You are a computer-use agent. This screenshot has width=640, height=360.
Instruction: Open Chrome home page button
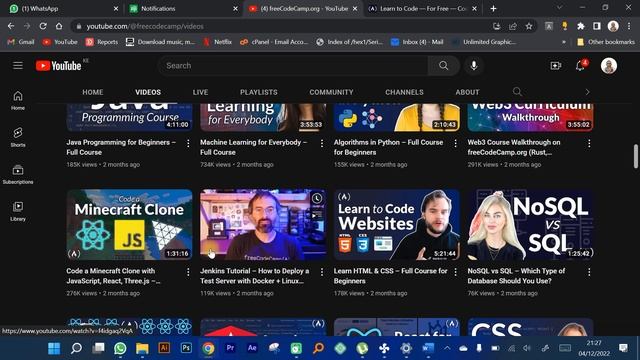pos(59,26)
